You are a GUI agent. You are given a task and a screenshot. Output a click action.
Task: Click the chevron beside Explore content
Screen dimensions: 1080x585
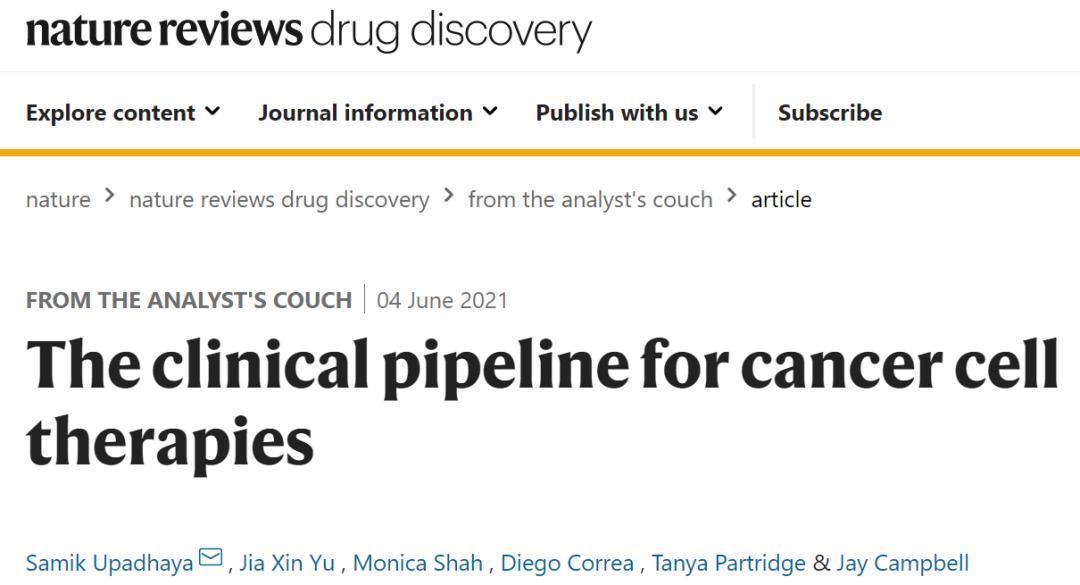pyautogui.click(x=211, y=112)
